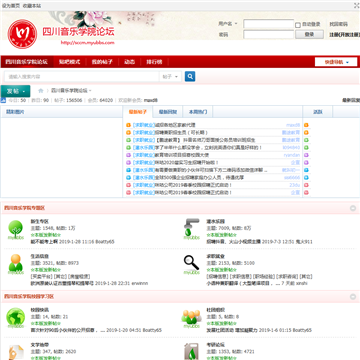The width and height of the screenshot is (360, 360).
Task: Open post 全球500强企业招聘家庭办公人员
Action: click(x=200, y=178)
